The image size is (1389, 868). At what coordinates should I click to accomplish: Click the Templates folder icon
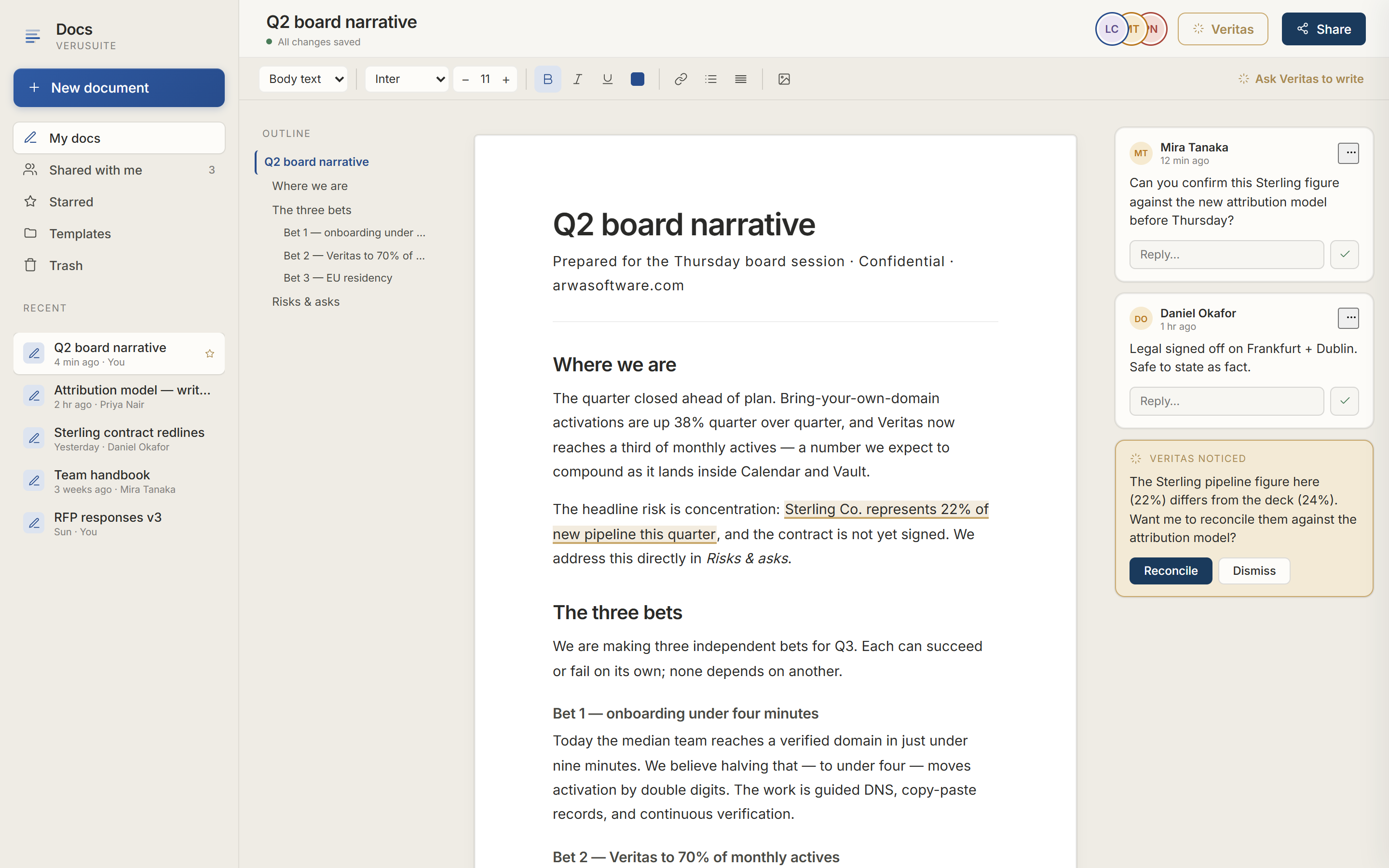tap(30, 233)
